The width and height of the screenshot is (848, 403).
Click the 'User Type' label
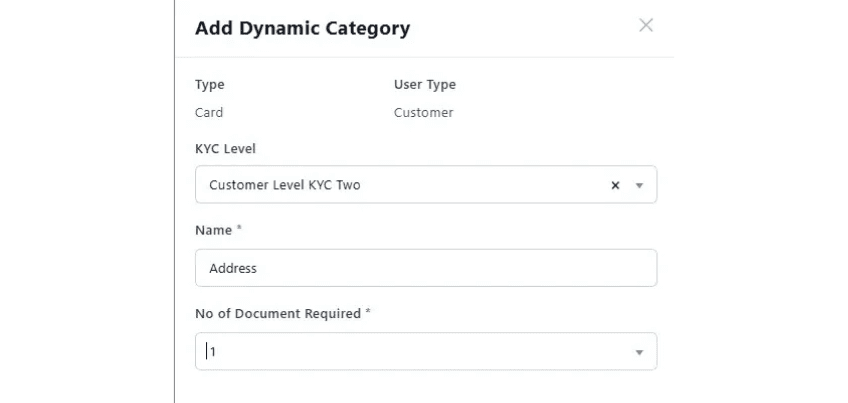point(425,84)
